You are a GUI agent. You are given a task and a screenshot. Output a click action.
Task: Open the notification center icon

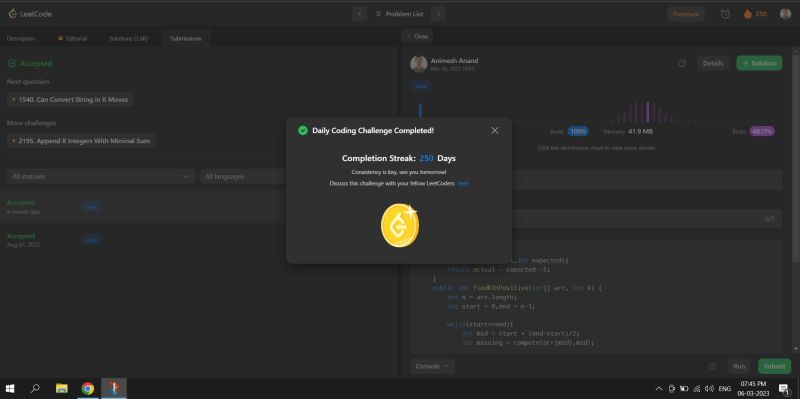tap(783, 389)
